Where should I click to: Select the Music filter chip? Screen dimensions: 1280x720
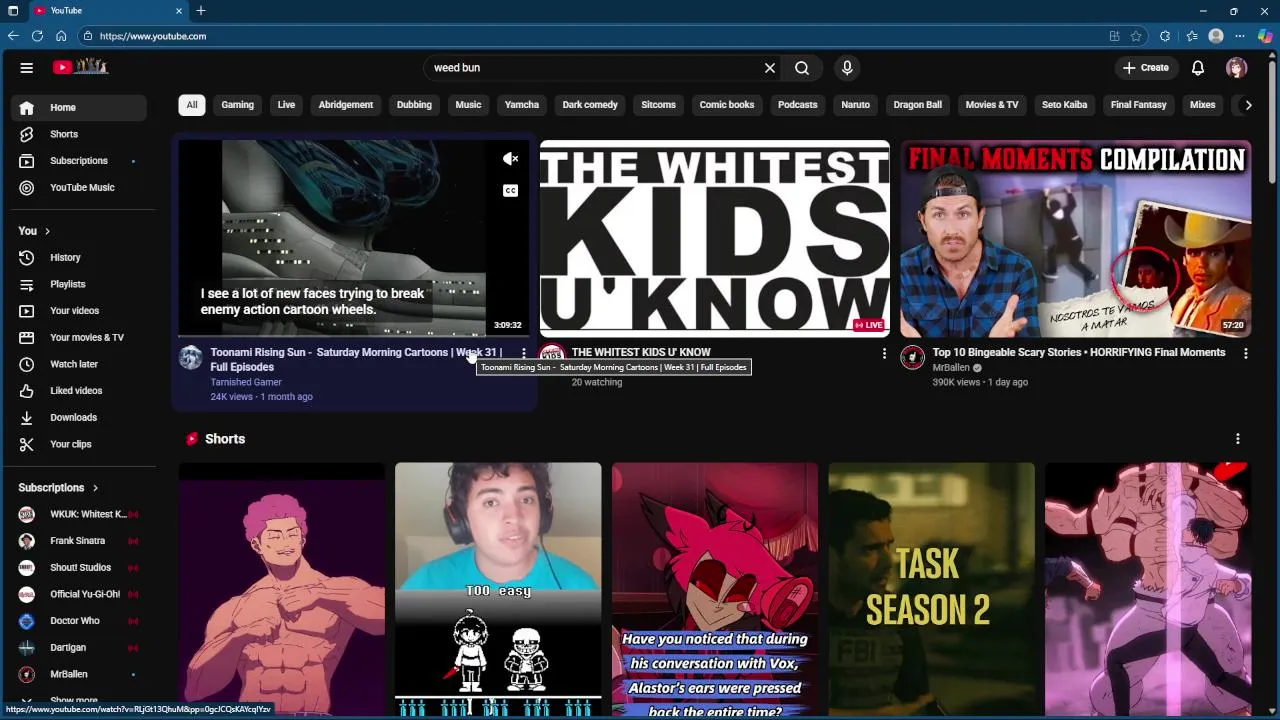click(468, 105)
